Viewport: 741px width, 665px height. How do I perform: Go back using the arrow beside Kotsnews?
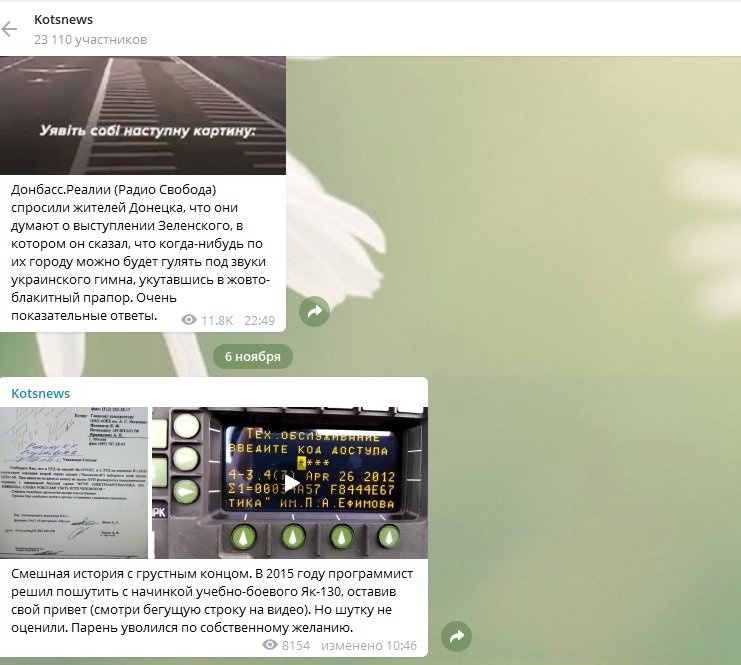[x=10, y=29]
